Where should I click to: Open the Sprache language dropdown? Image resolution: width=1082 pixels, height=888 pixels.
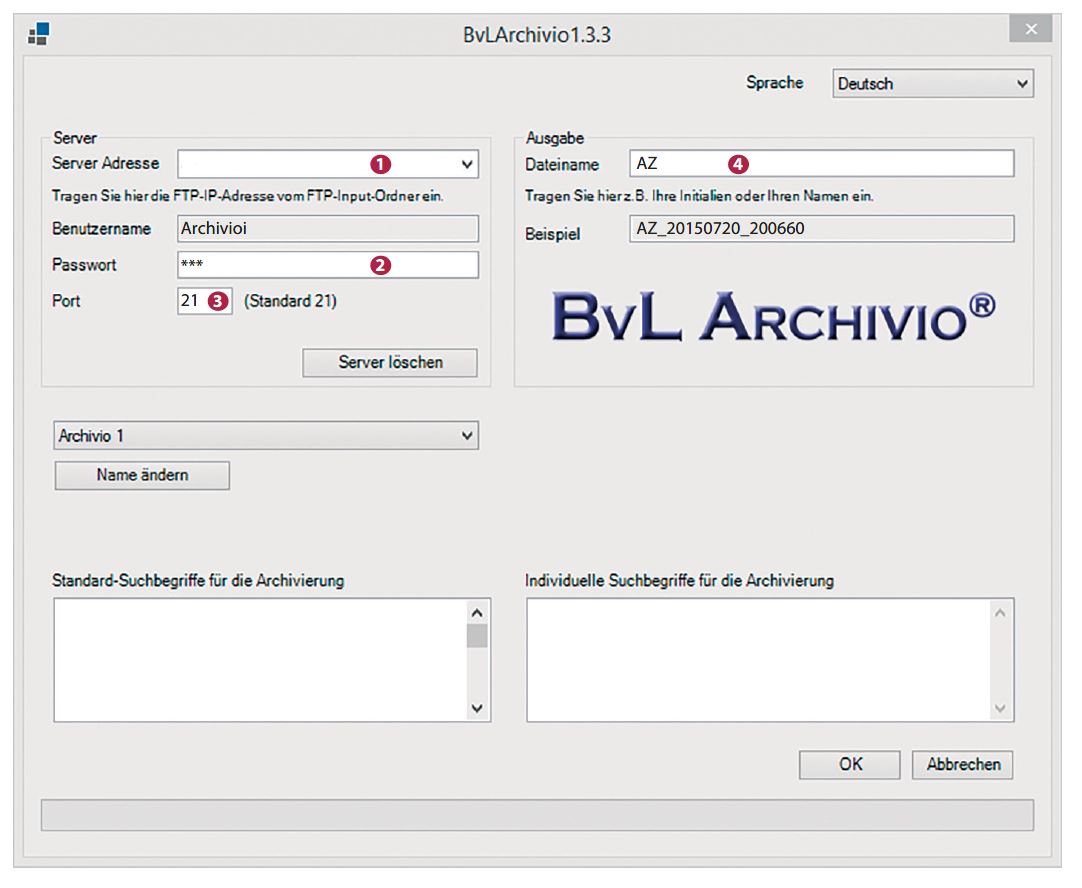pyautogui.click(x=932, y=85)
